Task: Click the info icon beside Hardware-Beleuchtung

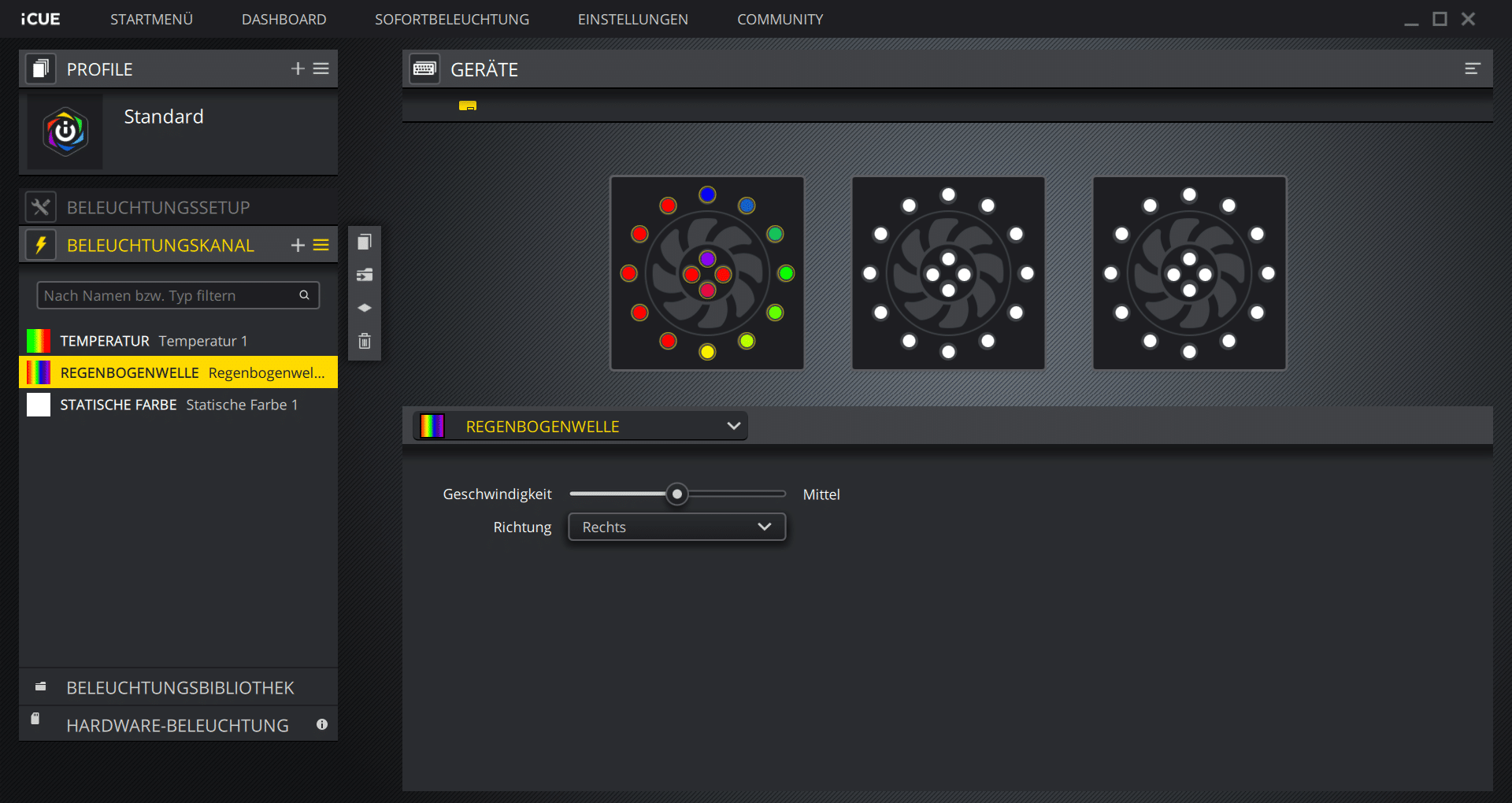Action: [322, 725]
